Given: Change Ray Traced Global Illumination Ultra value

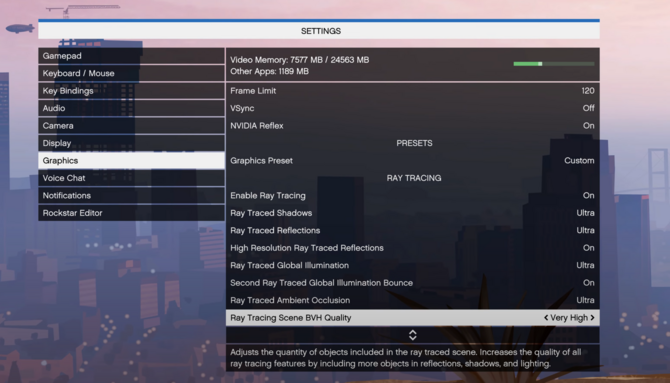Looking at the screenshot, I should point(585,265).
